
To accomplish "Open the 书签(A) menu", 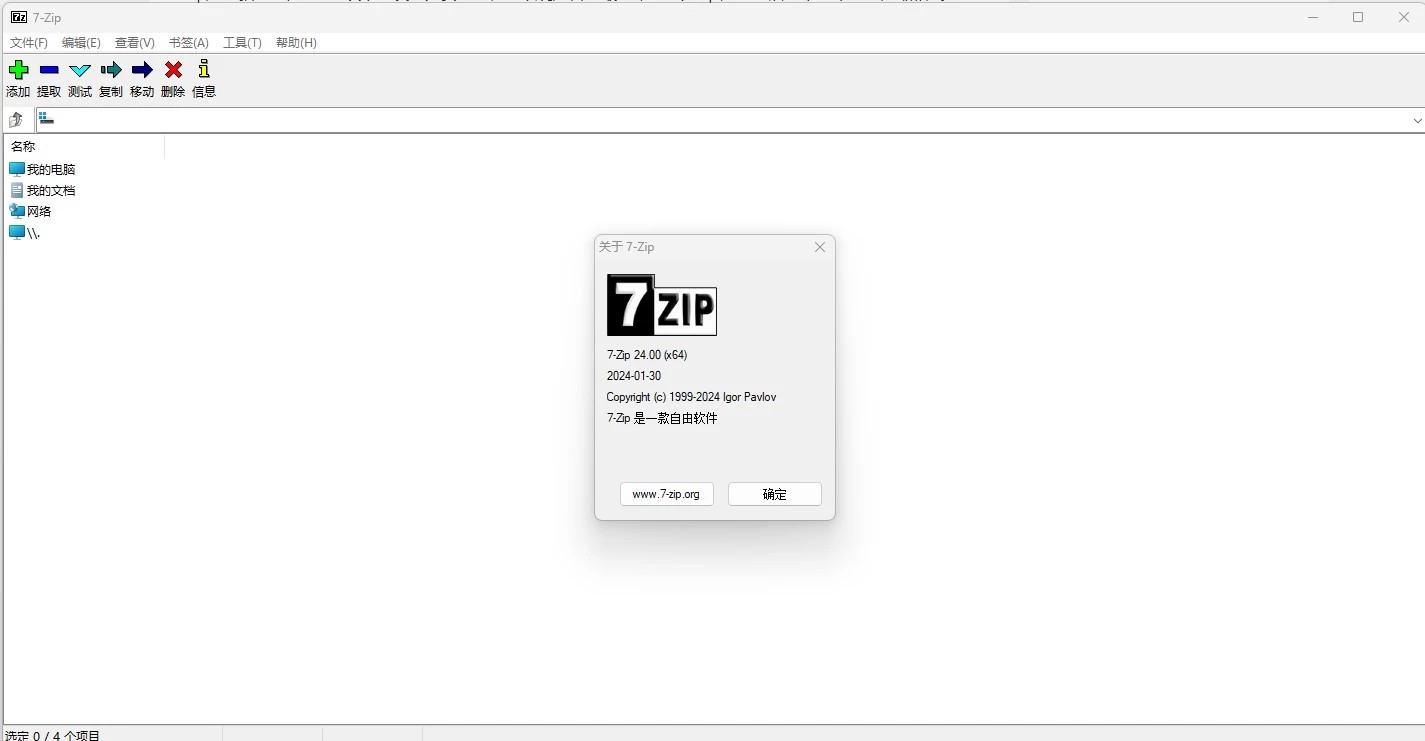I will coord(189,43).
